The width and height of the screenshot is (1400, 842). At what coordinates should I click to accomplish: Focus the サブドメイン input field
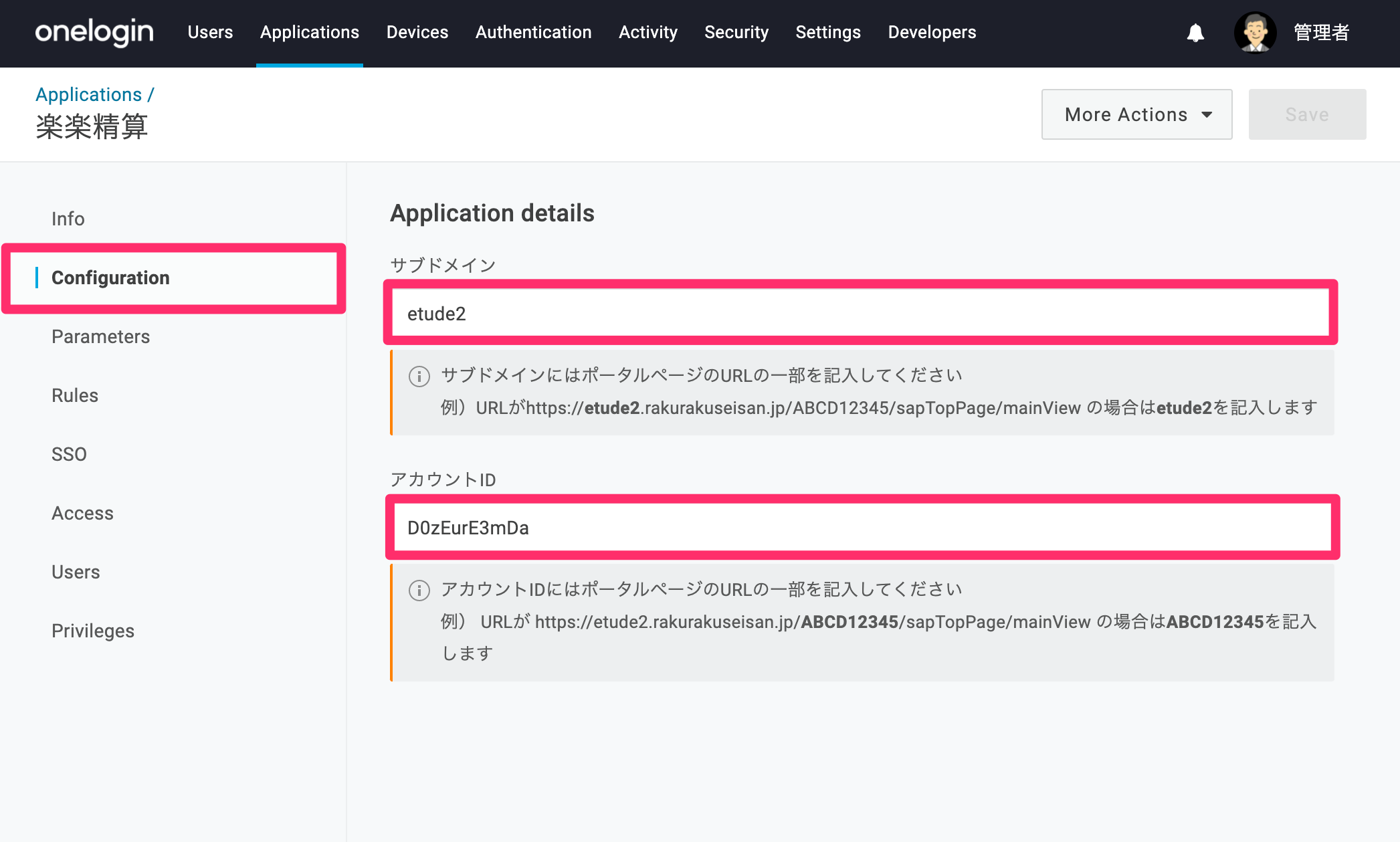(x=861, y=313)
